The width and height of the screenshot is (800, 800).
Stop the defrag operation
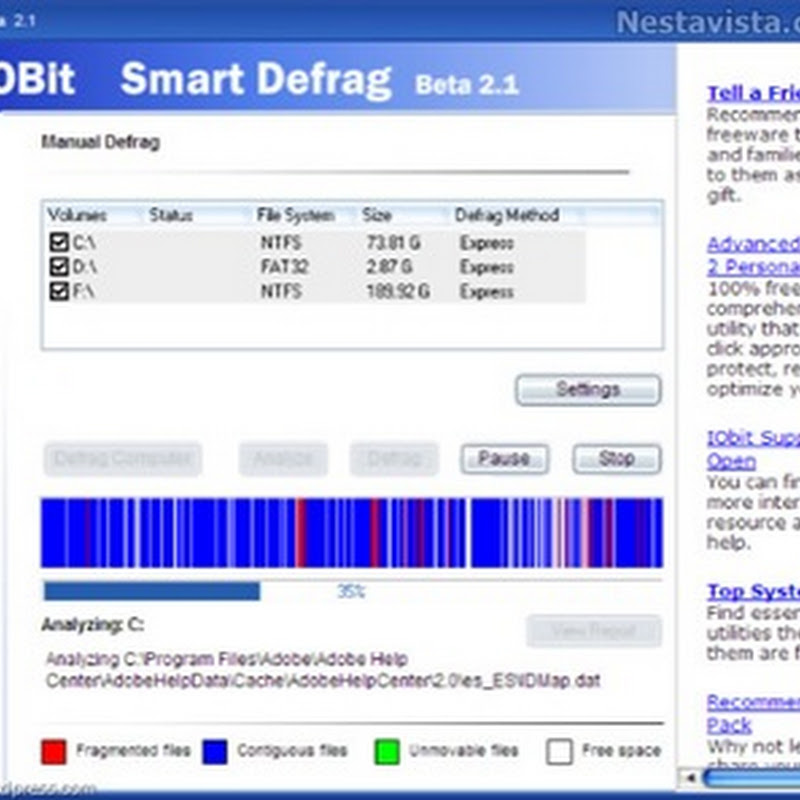tap(616, 459)
